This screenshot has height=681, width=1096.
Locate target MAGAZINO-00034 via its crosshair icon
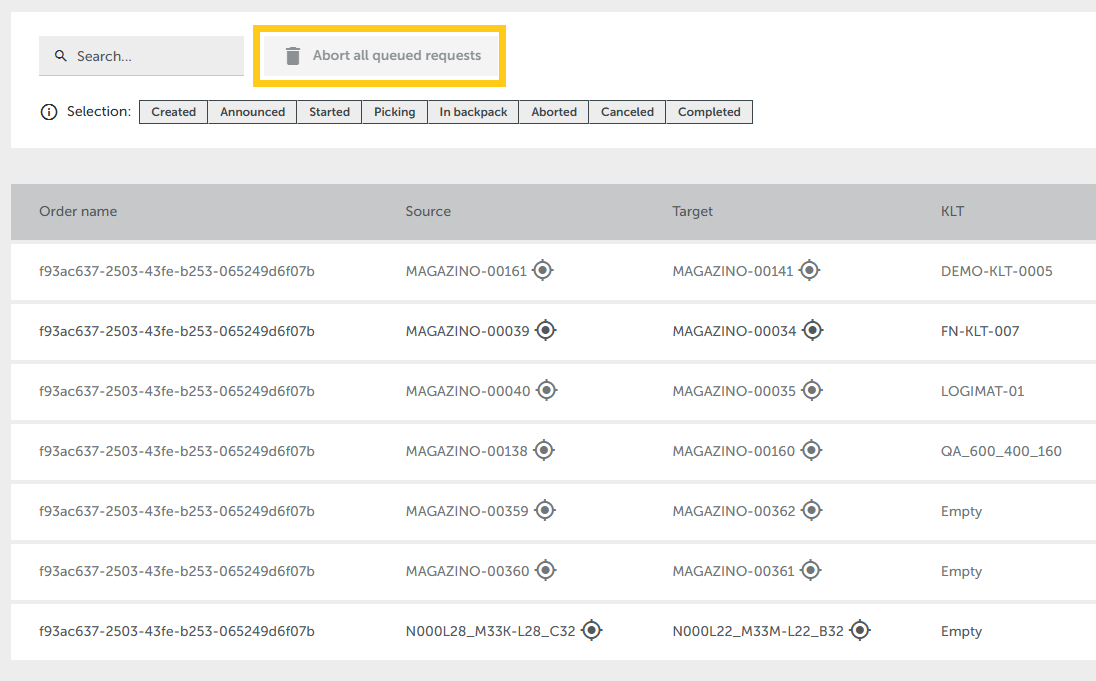[812, 330]
